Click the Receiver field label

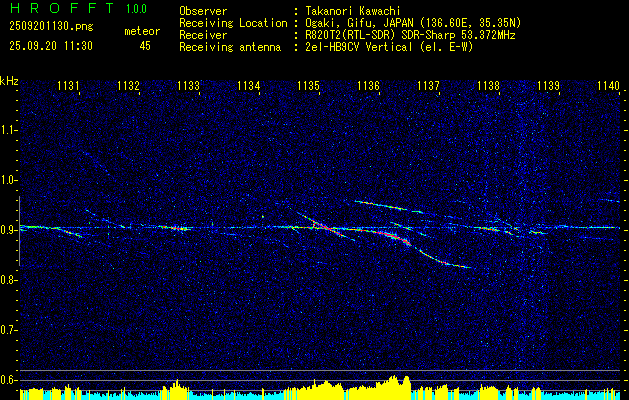(203, 35)
